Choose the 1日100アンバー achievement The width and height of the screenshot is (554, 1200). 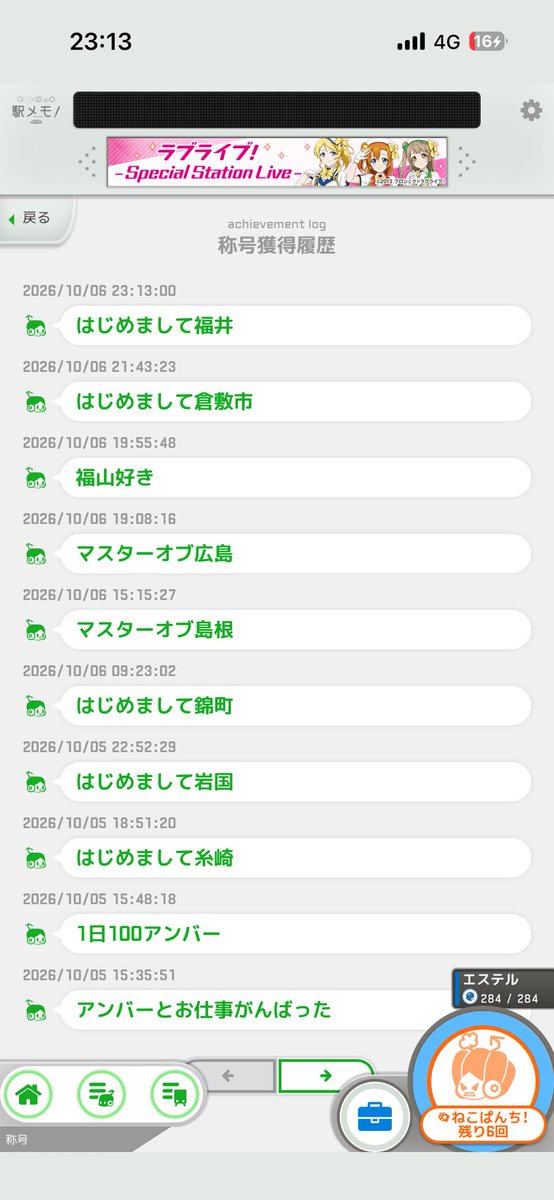point(293,934)
